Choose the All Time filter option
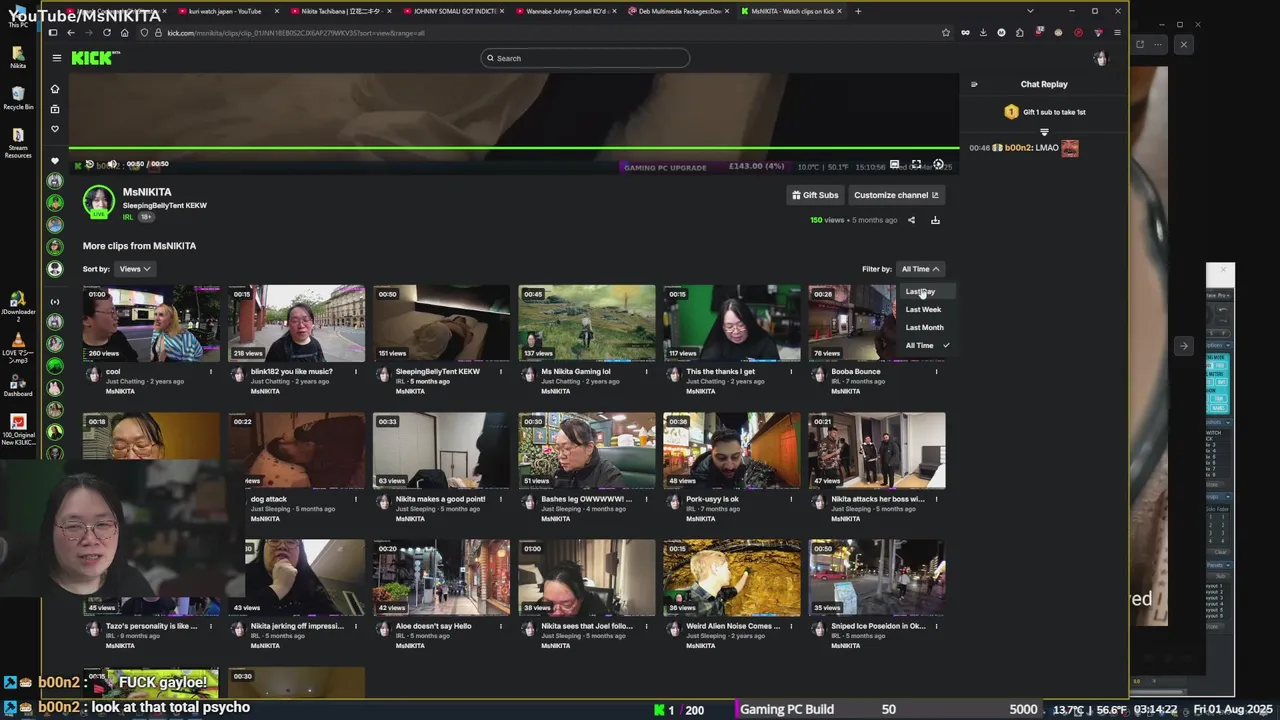The image size is (1280, 720). (926, 346)
